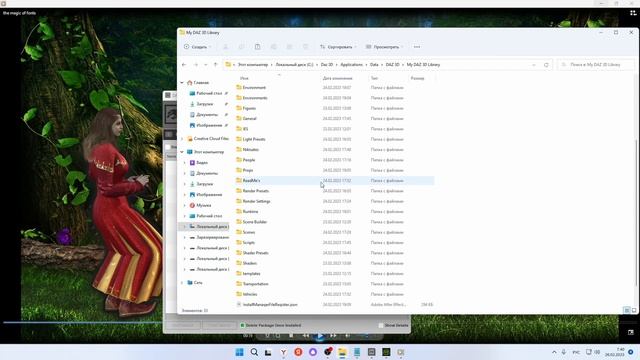Select Видео in the navigation pane
The width and height of the screenshot is (640, 360).
click(202, 162)
